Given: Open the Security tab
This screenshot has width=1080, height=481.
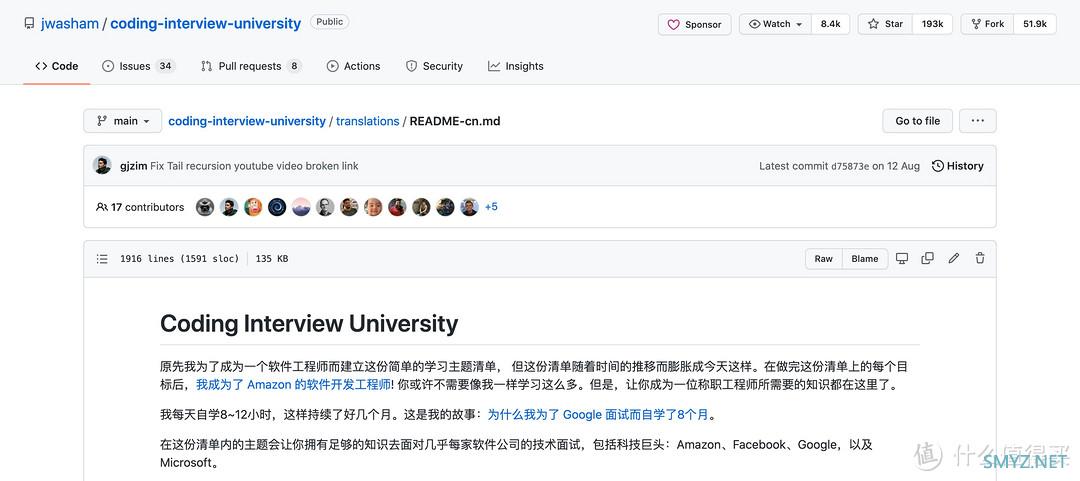Looking at the screenshot, I should [435, 66].
